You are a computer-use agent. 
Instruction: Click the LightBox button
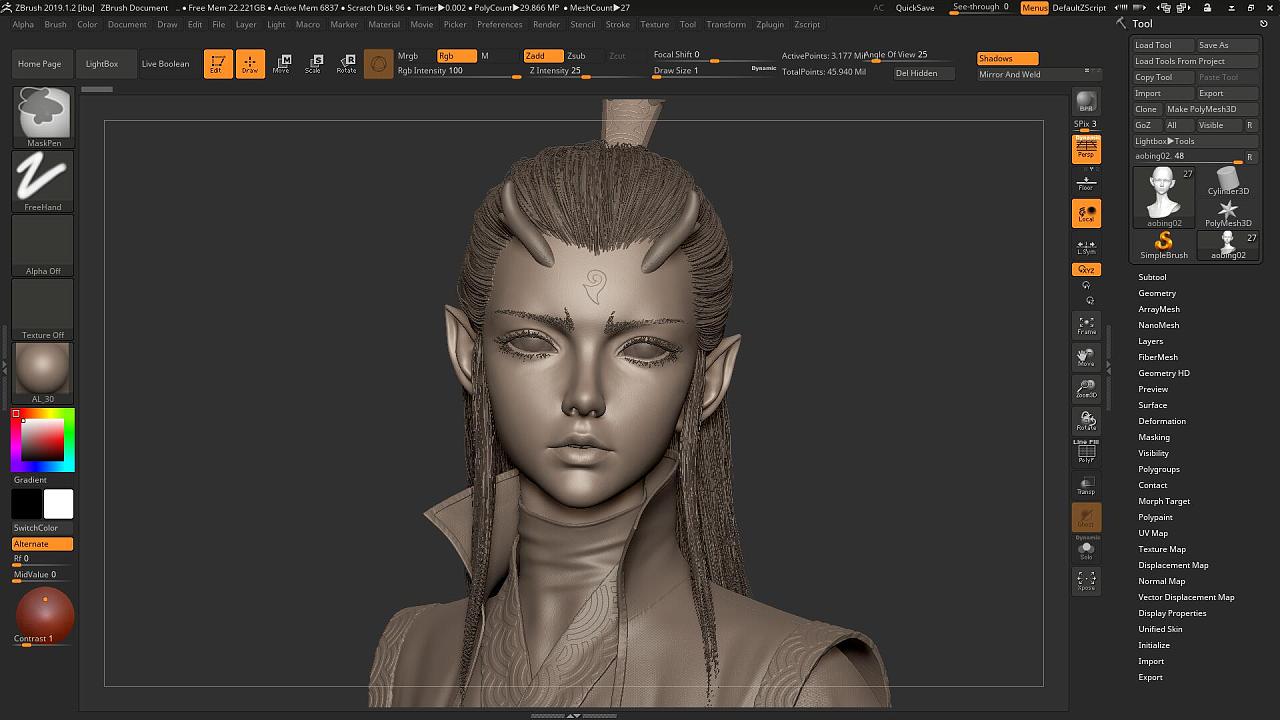coord(102,64)
